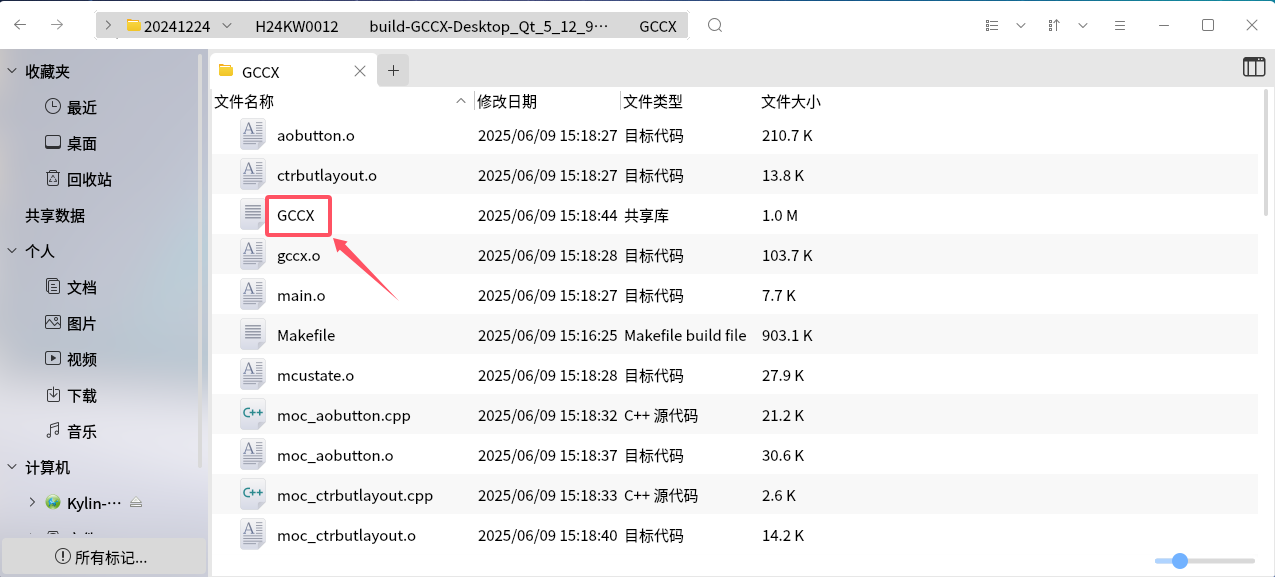Screen dimensions: 1275x577
Task: Open search using the magnifier icon
Action: point(714,25)
